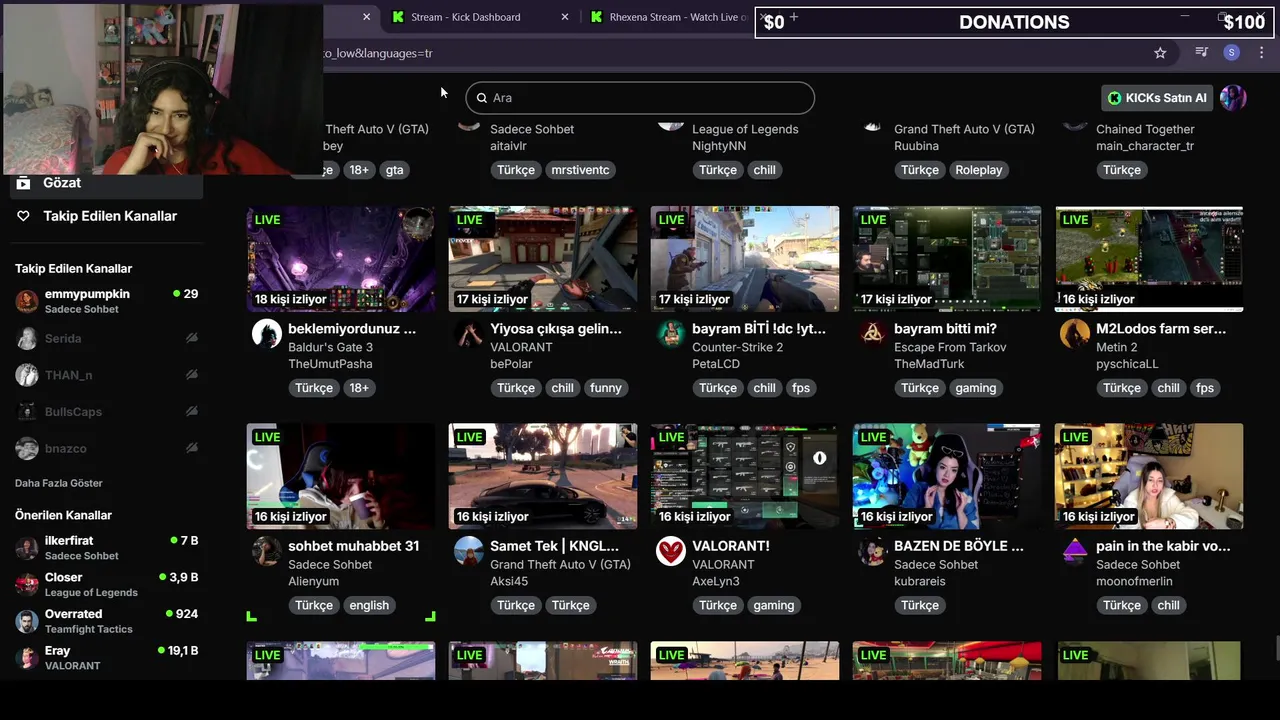This screenshot has height=720, width=1280.
Task: Click League of Legends category above NightyNN
Action: pos(745,129)
